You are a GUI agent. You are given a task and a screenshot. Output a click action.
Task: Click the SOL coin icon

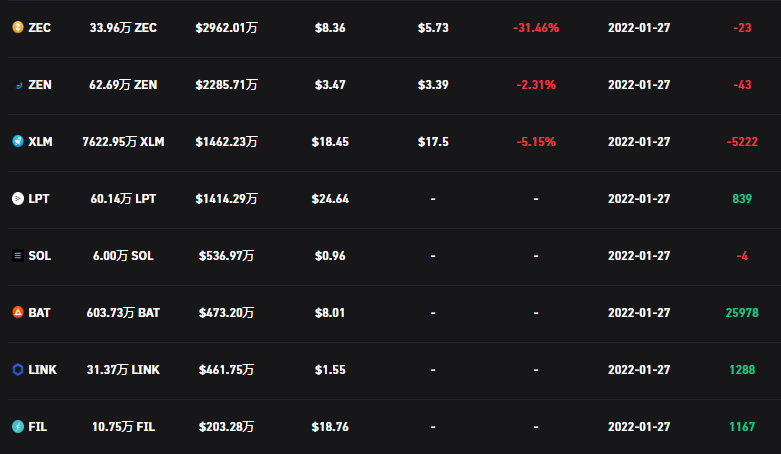[x=17, y=256]
